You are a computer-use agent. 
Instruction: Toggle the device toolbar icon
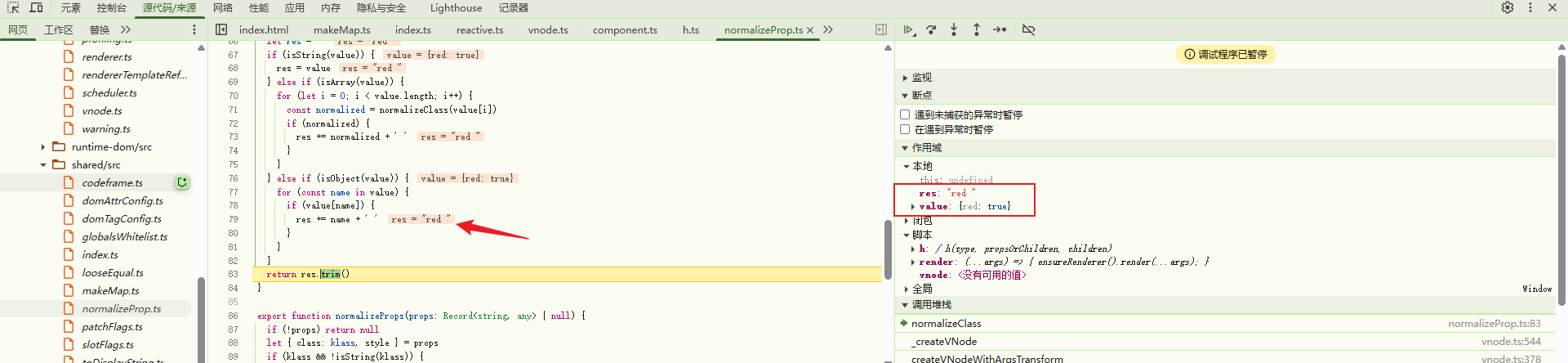(x=36, y=7)
